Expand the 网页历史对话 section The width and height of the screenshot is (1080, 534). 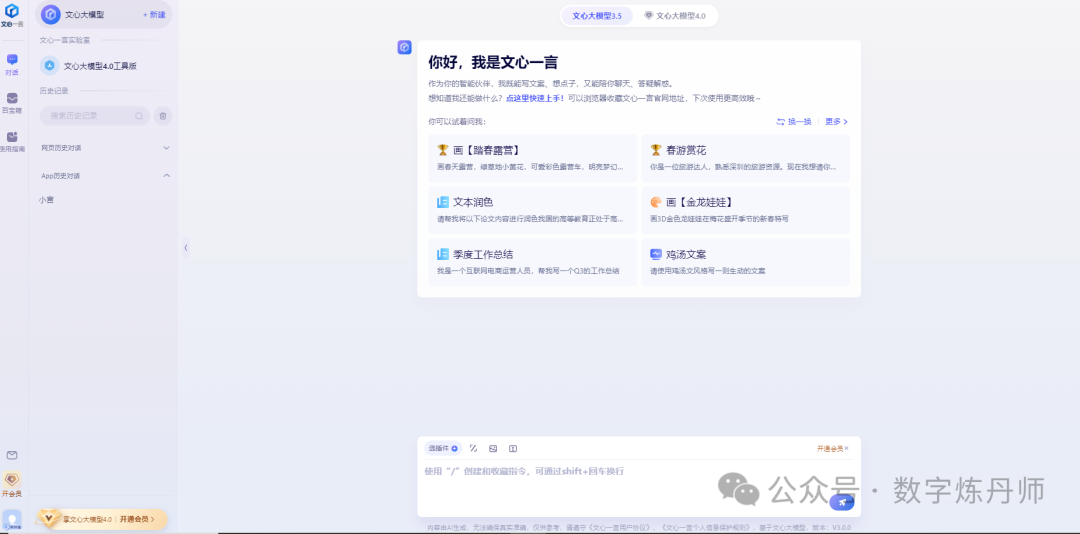pyautogui.click(x=166, y=147)
